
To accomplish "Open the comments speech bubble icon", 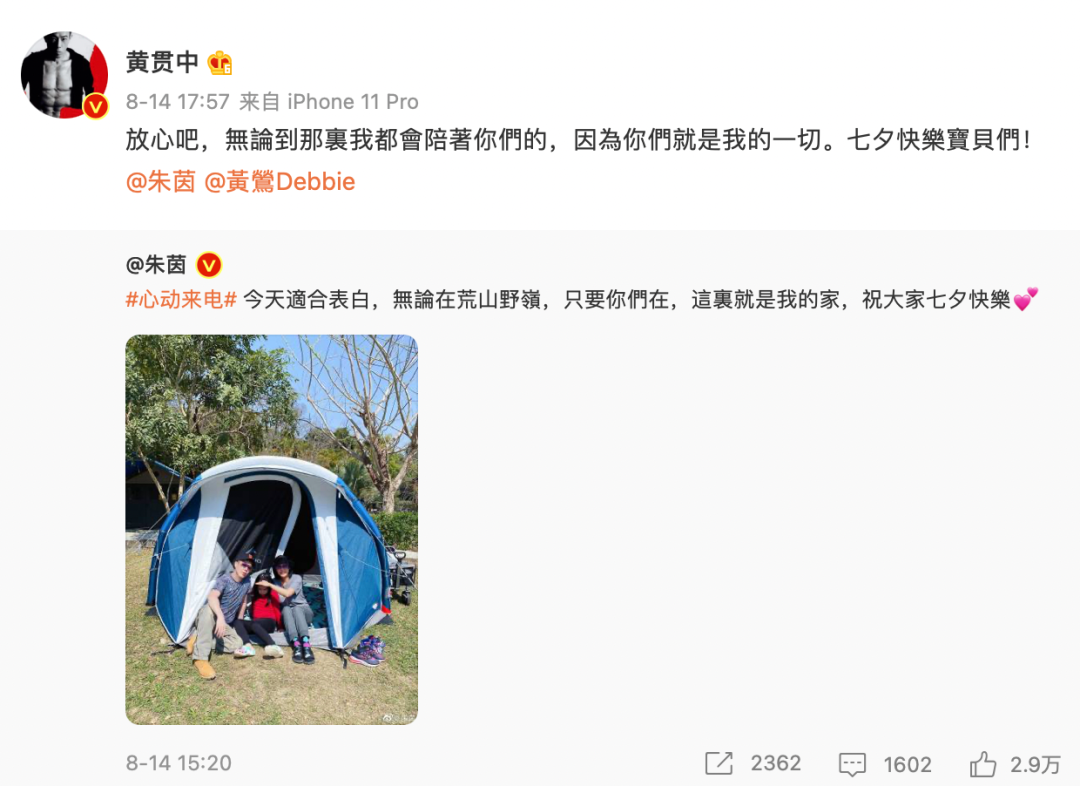I will [x=852, y=764].
